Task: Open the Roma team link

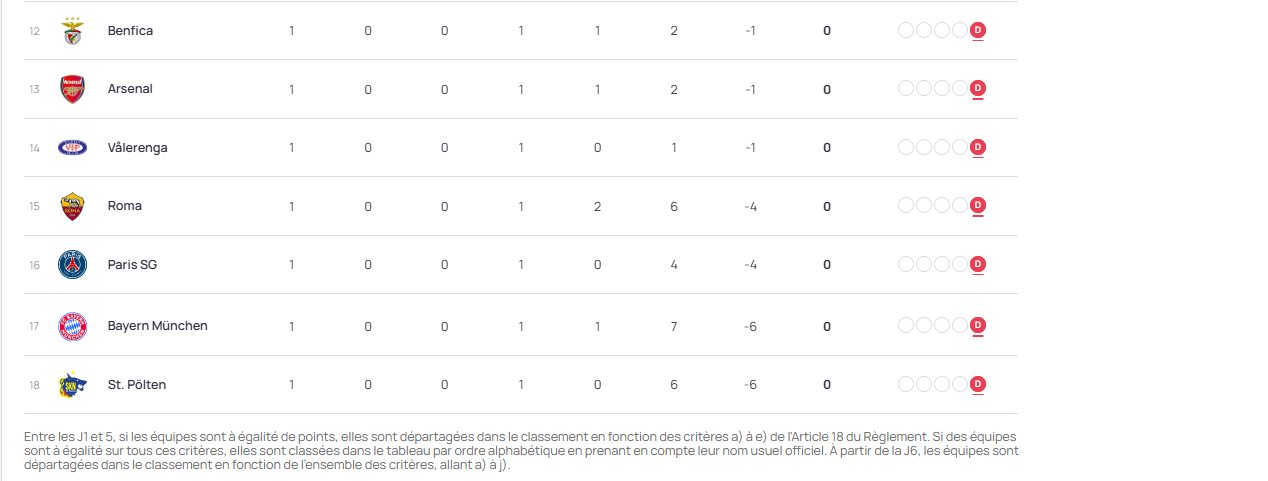Action: 125,206
